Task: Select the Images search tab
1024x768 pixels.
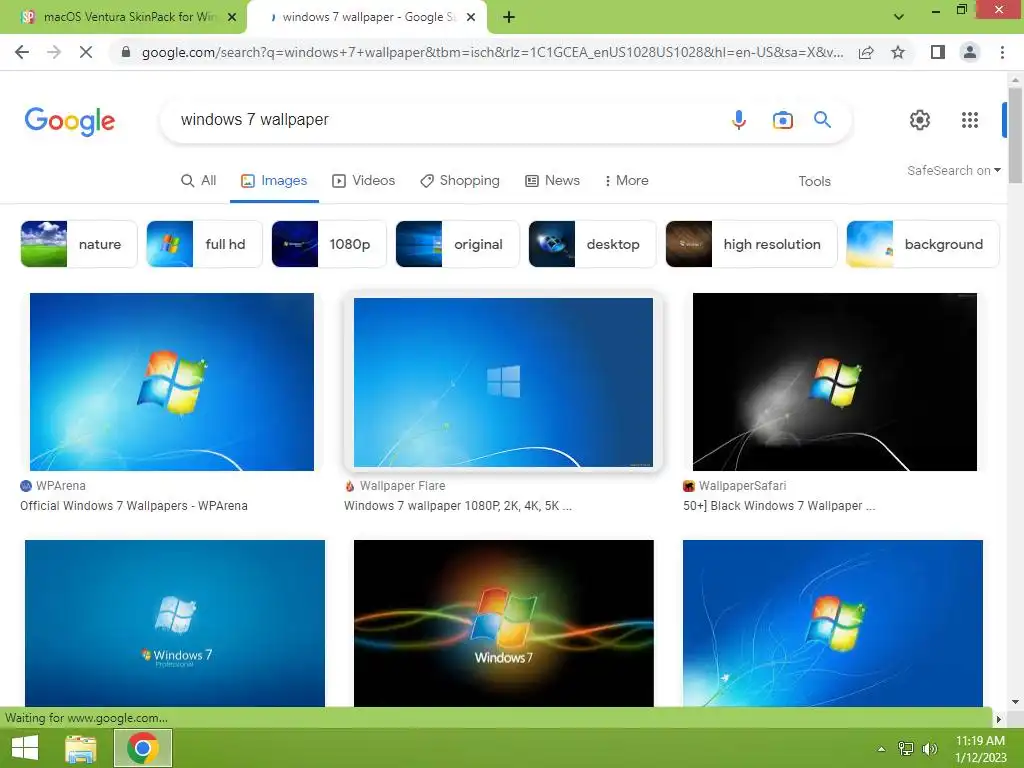Action: (274, 181)
